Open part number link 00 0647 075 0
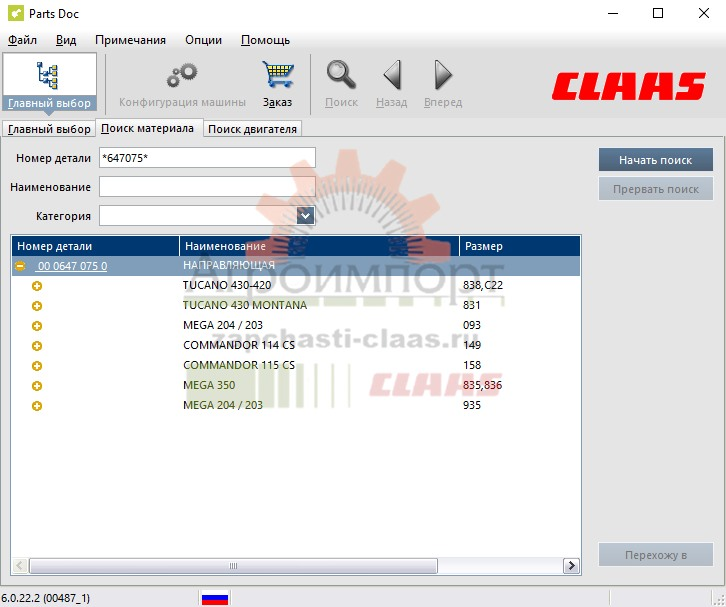Viewport: 726px width, 607px height. click(72, 266)
